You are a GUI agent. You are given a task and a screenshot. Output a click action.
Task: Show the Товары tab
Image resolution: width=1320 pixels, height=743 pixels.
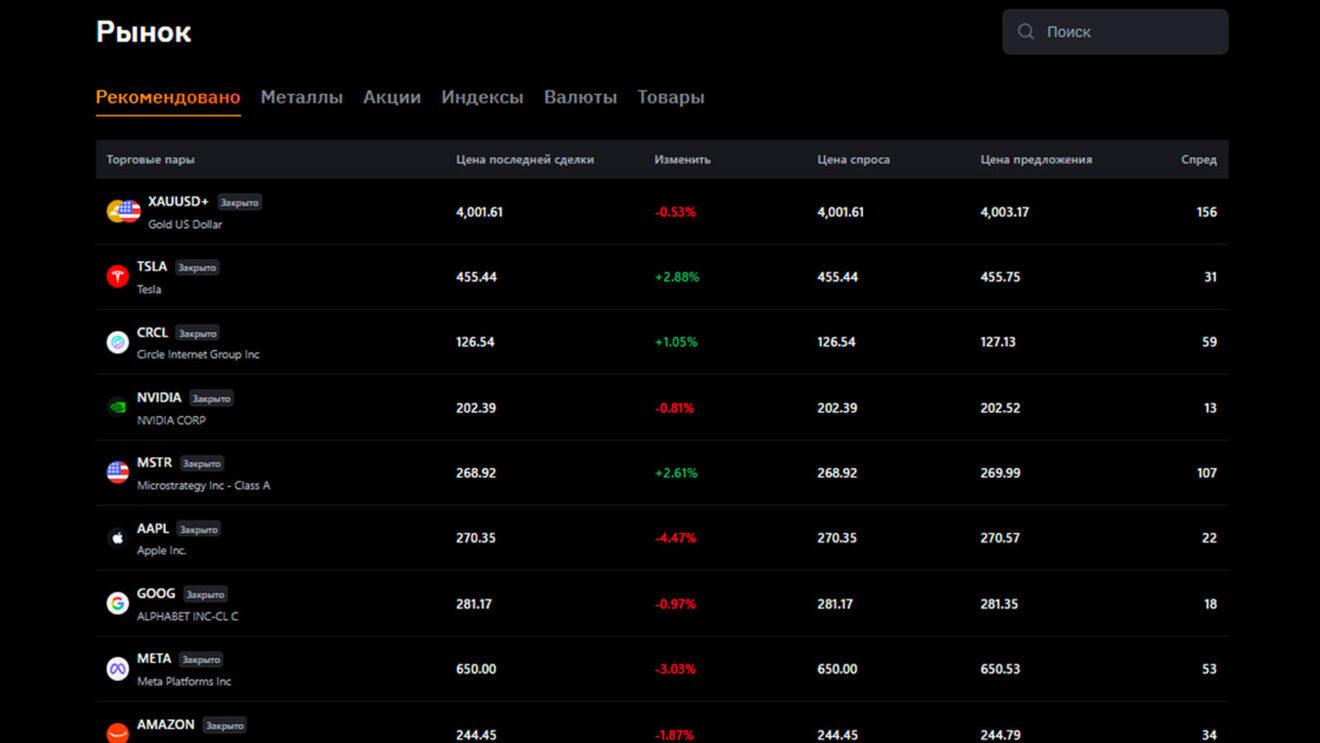[x=670, y=97]
